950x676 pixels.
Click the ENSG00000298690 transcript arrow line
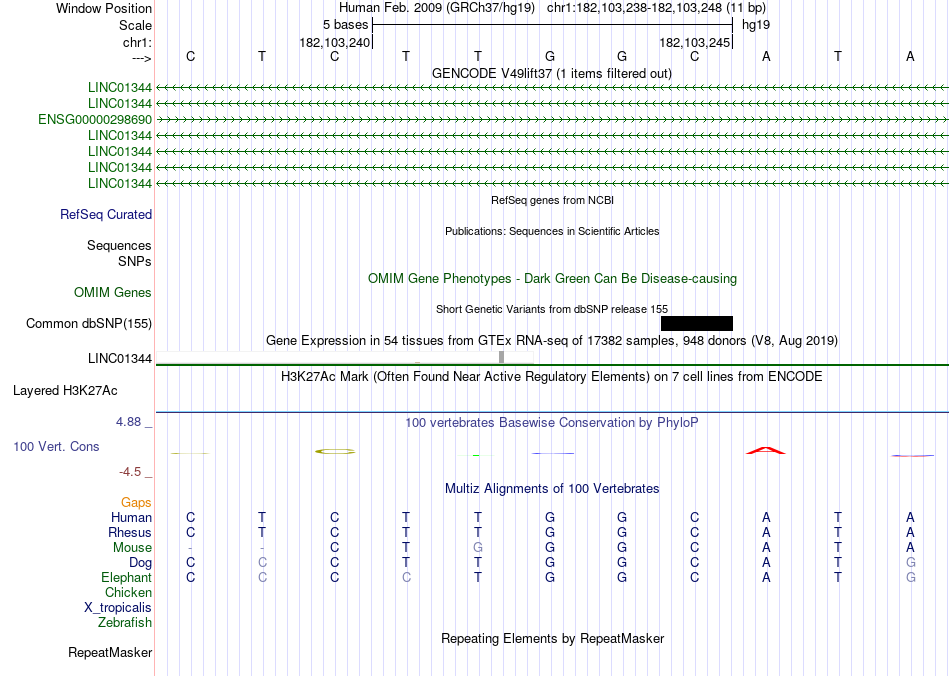click(x=552, y=119)
